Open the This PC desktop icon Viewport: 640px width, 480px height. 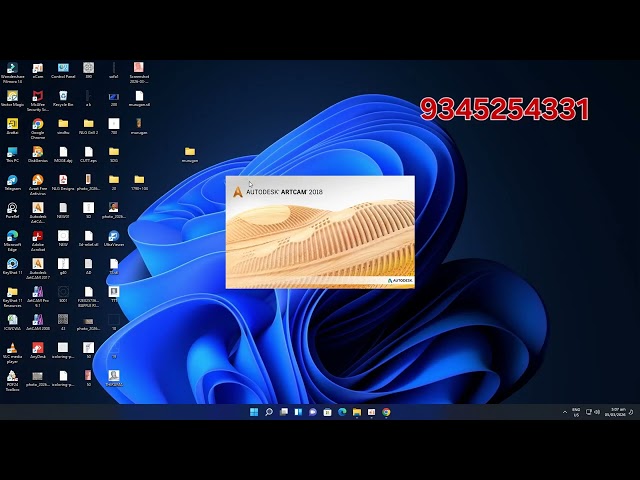[12, 155]
